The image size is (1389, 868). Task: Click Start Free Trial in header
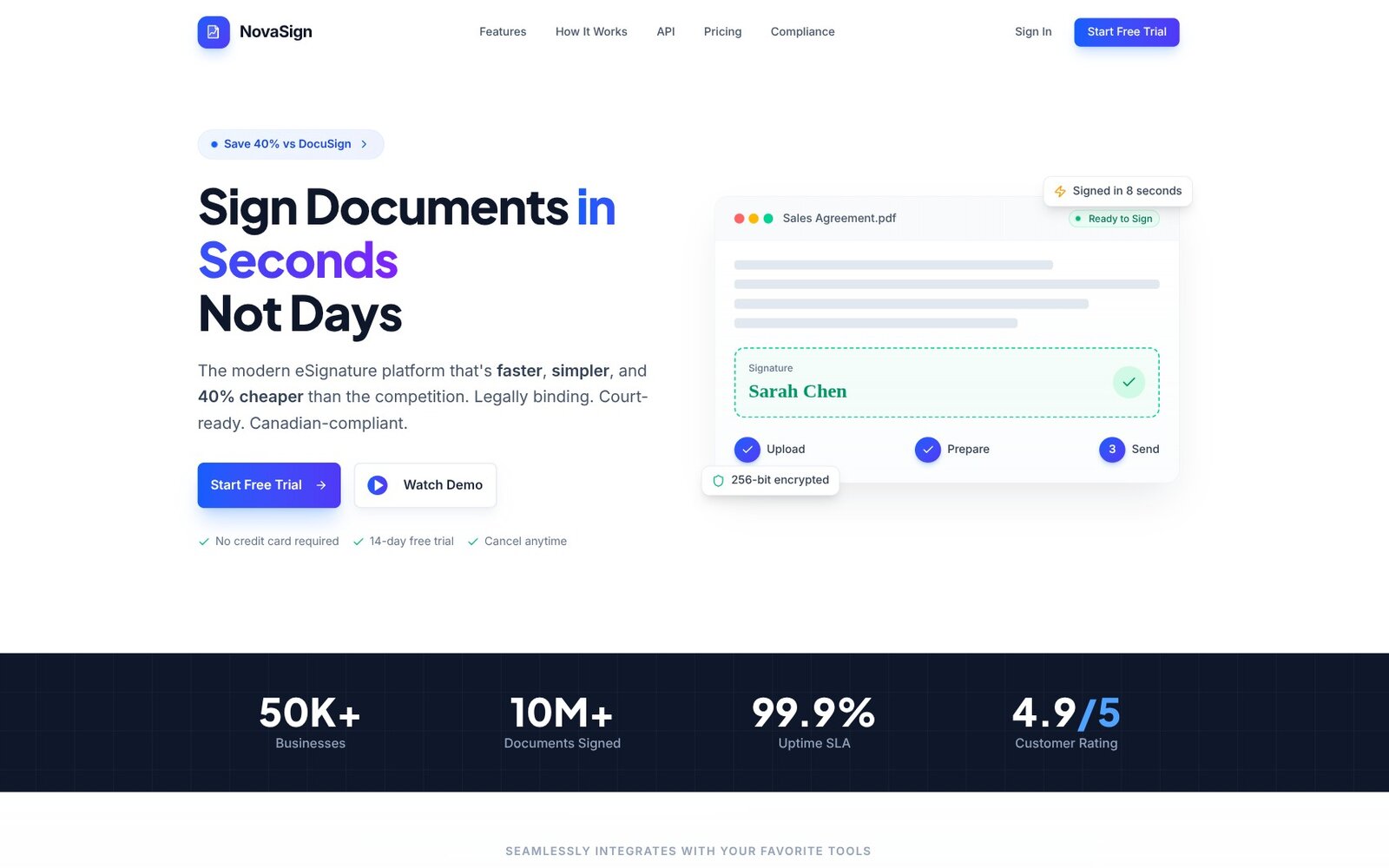click(1127, 32)
